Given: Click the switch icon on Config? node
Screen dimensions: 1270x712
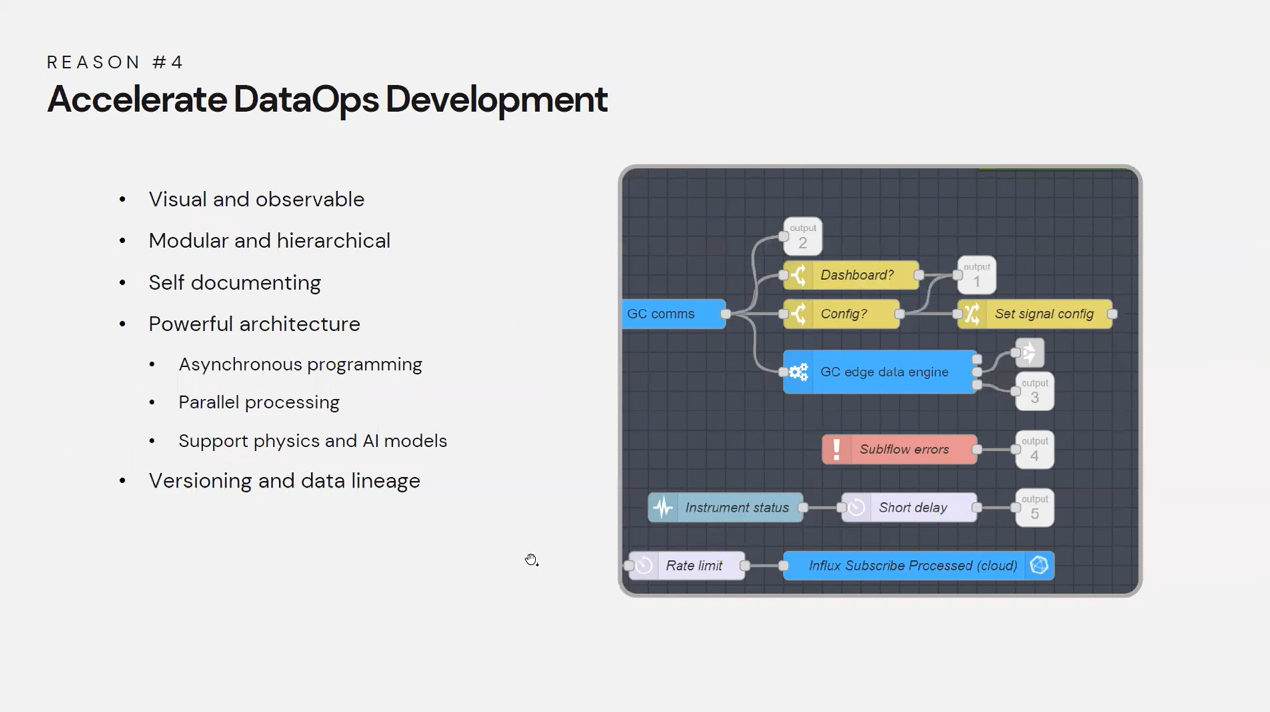Looking at the screenshot, I should [x=798, y=314].
